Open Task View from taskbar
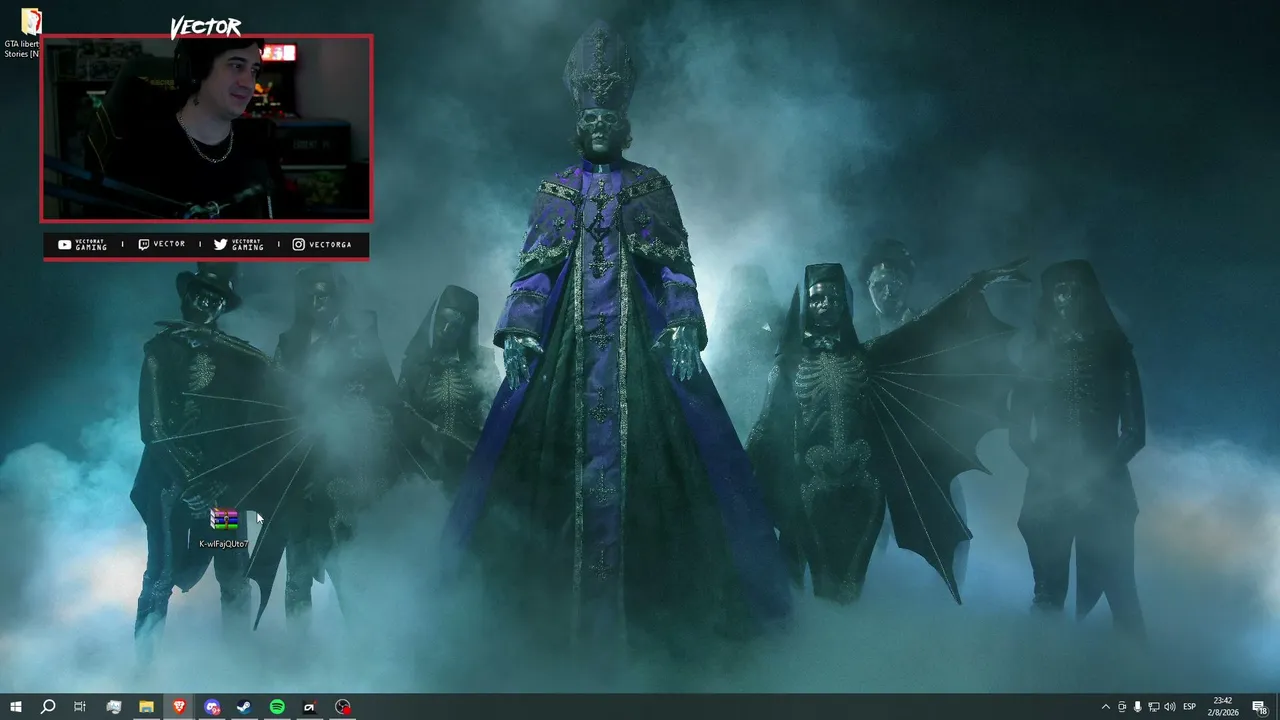This screenshot has width=1280, height=720. click(x=80, y=707)
